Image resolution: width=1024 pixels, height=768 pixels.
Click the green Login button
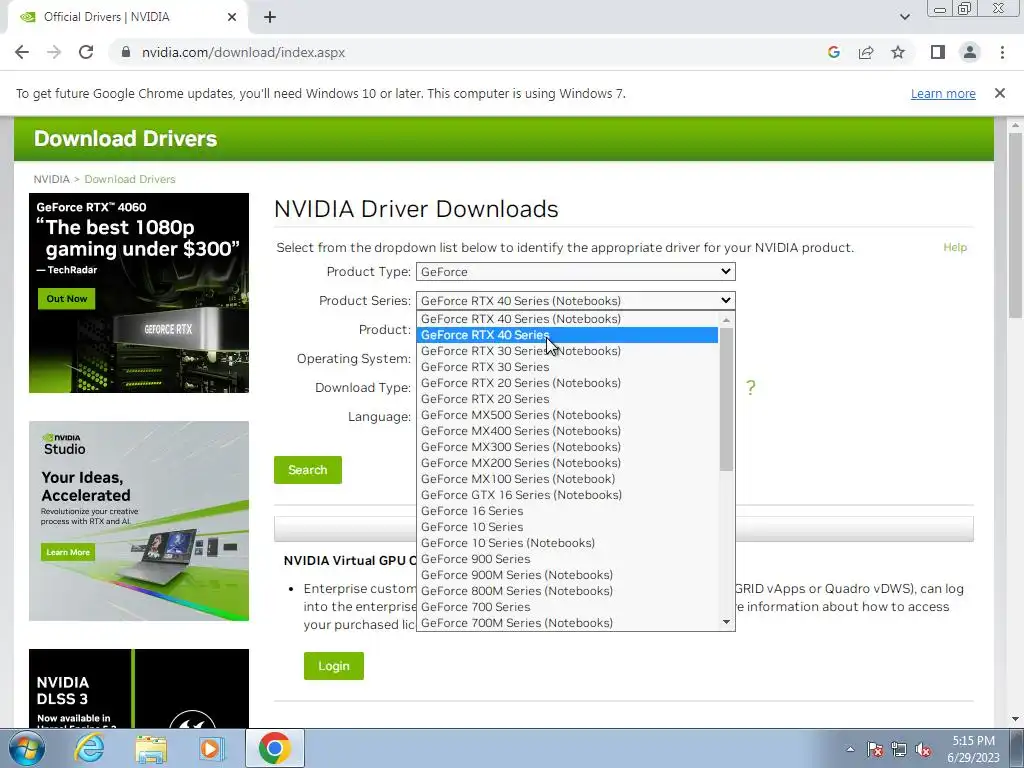tap(334, 665)
